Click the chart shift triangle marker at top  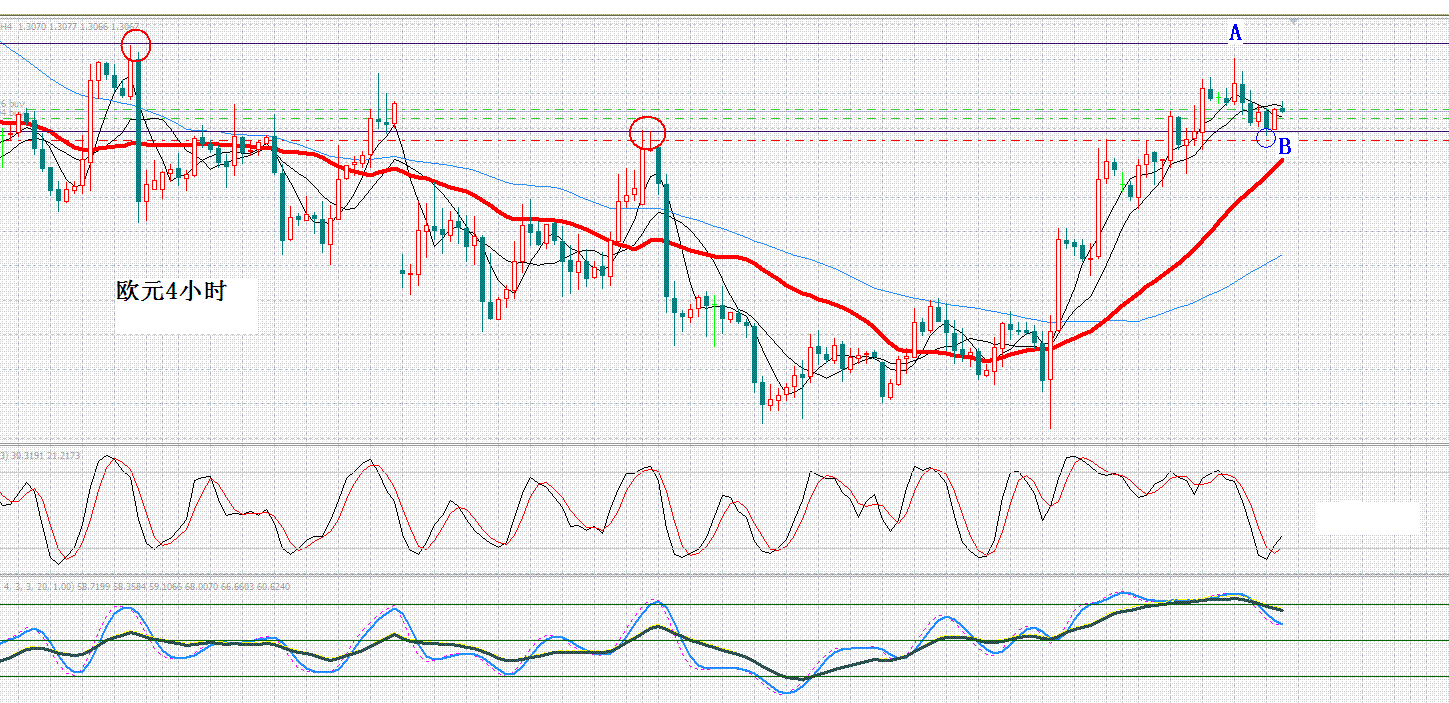[1294, 21]
